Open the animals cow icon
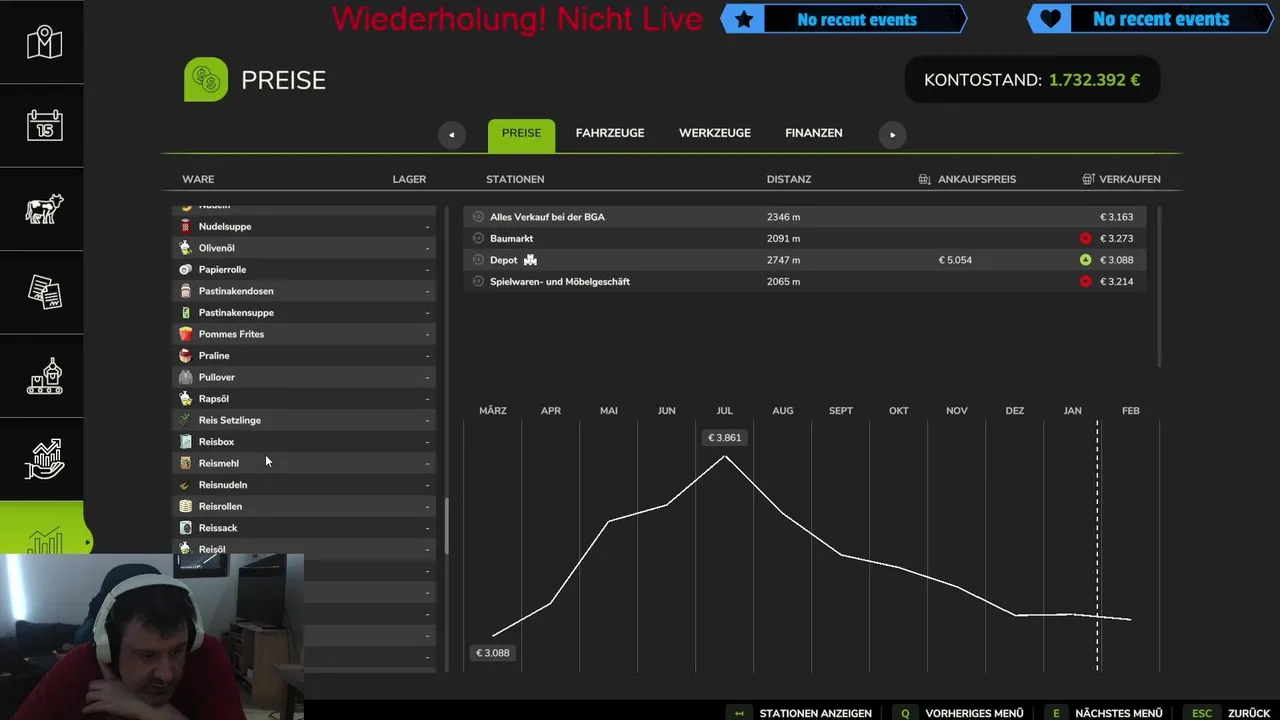Image resolution: width=1280 pixels, height=720 pixels. point(45,209)
